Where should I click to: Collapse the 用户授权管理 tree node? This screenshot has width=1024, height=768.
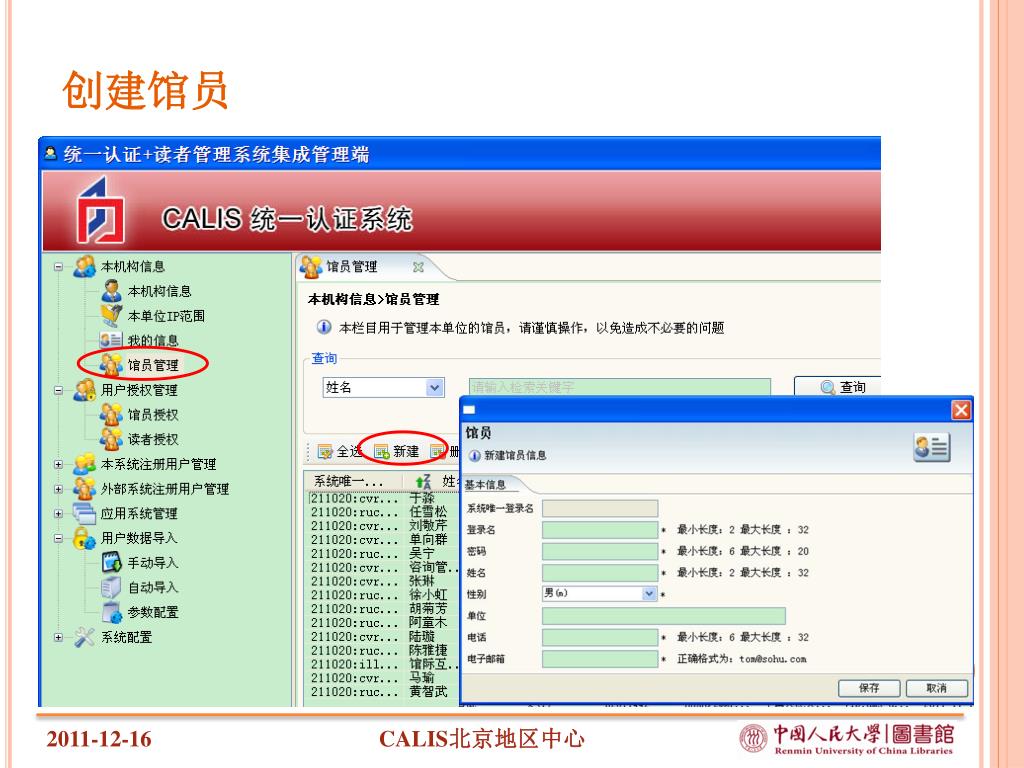[58, 390]
